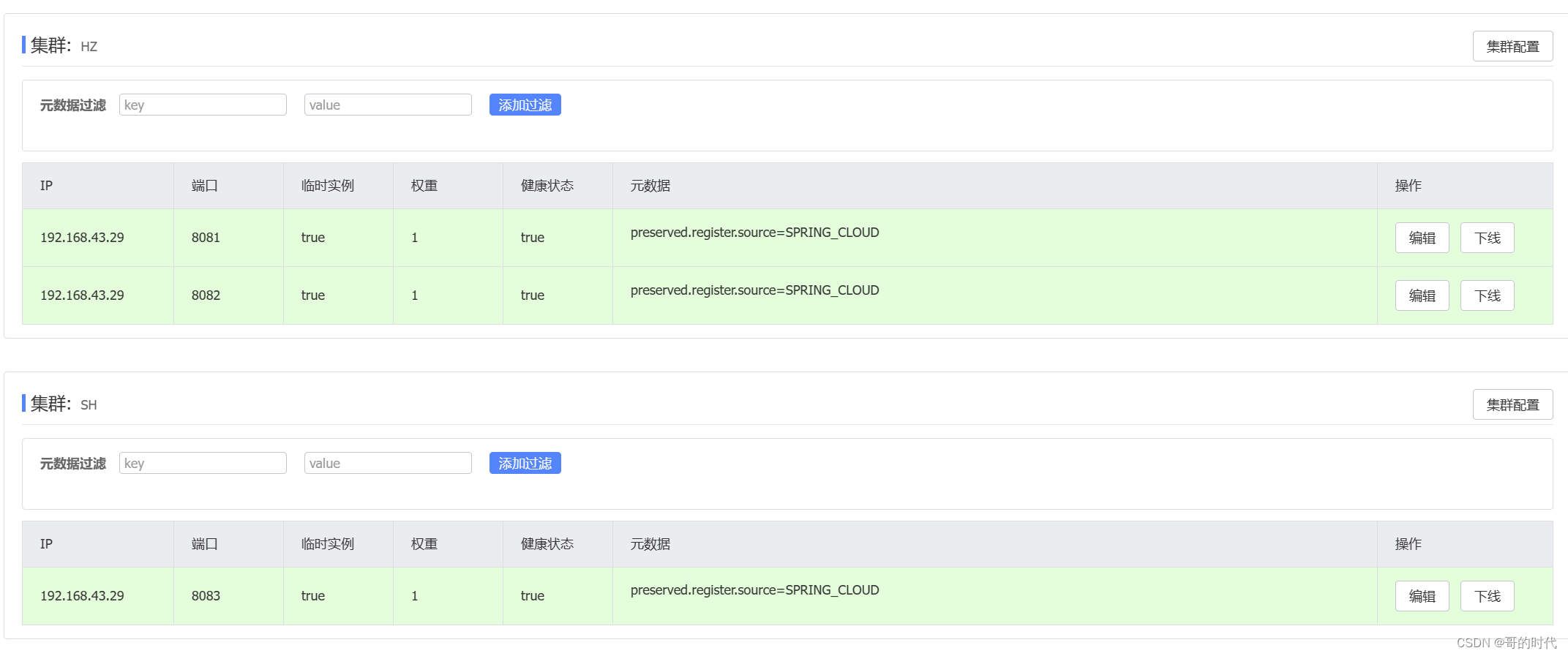
Task: Take instance on port 8082 offline
Action: point(1487,296)
